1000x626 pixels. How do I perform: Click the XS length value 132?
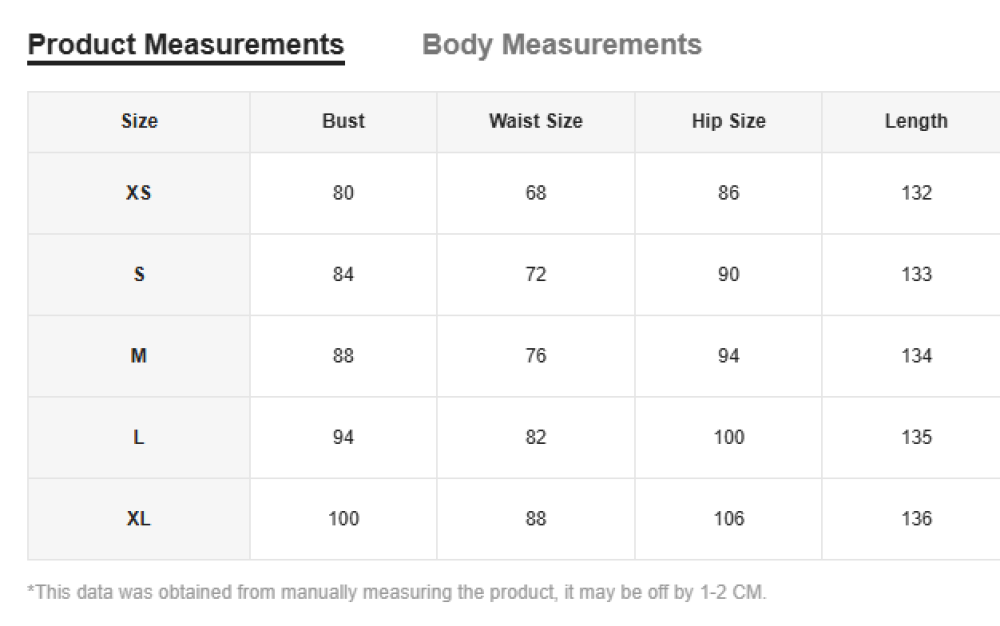click(916, 193)
